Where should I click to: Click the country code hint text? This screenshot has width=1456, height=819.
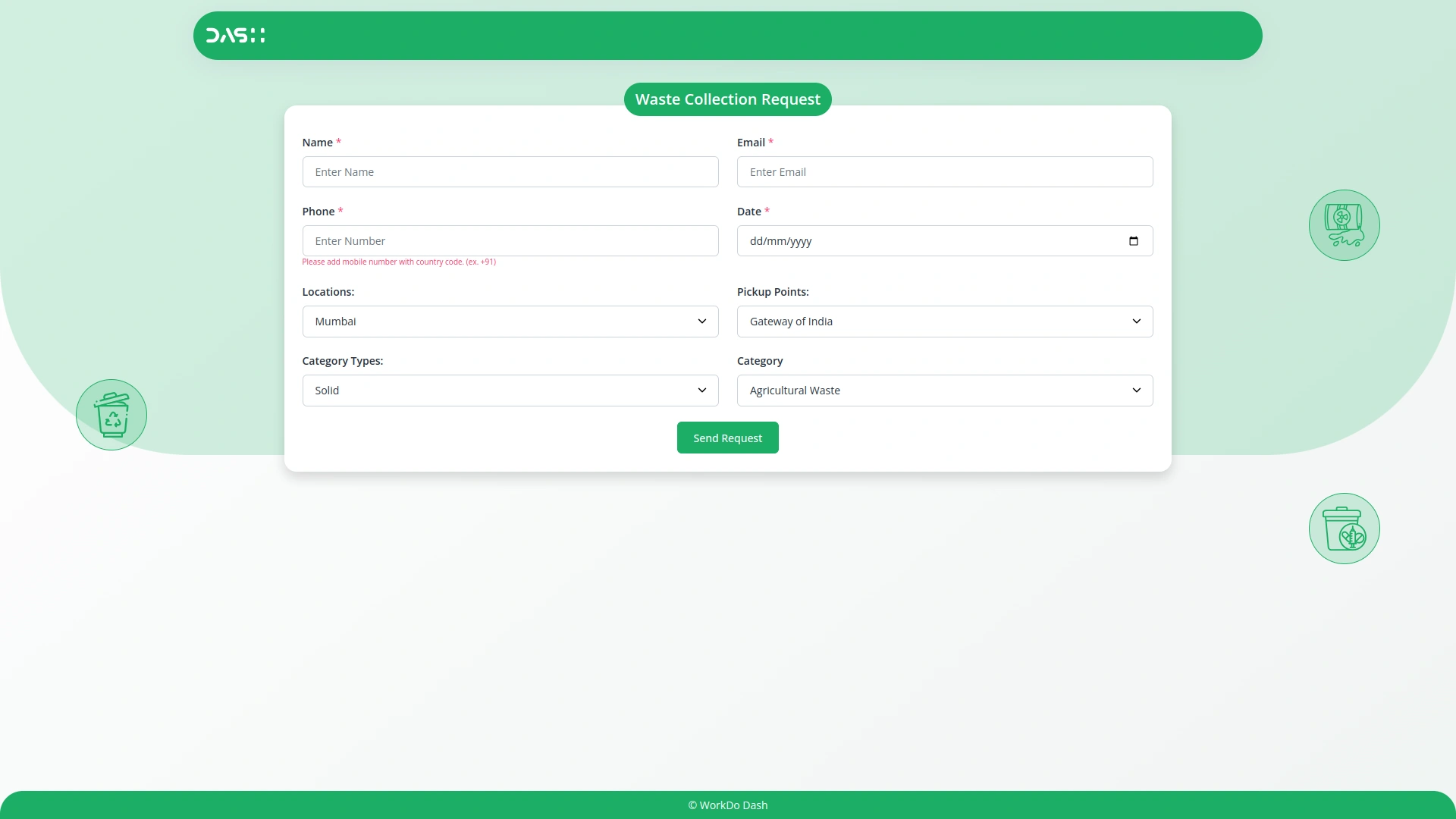coord(399,262)
